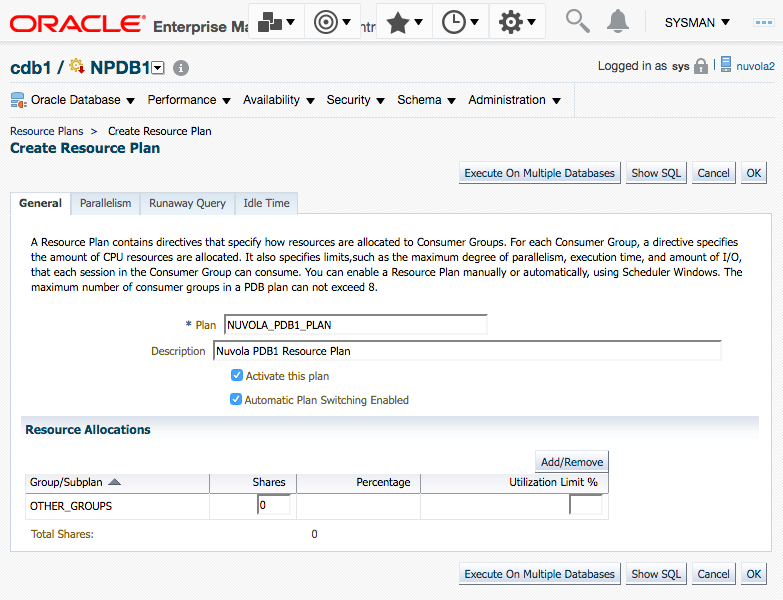
Task: Click the top OK button
Action: [x=754, y=173]
